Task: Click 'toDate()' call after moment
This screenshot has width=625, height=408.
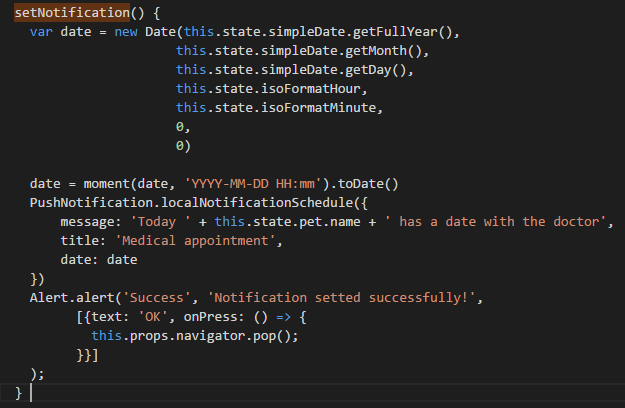Action: pyautogui.click(x=368, y=184)
